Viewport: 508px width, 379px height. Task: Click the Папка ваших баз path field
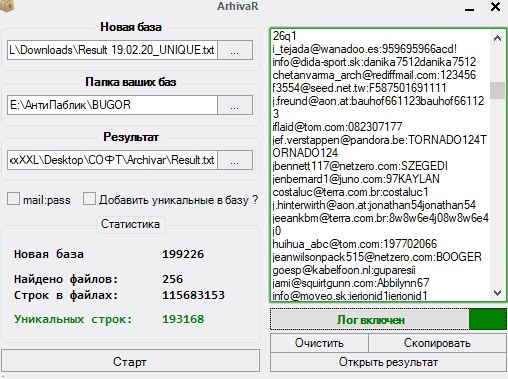coord(112,105)
